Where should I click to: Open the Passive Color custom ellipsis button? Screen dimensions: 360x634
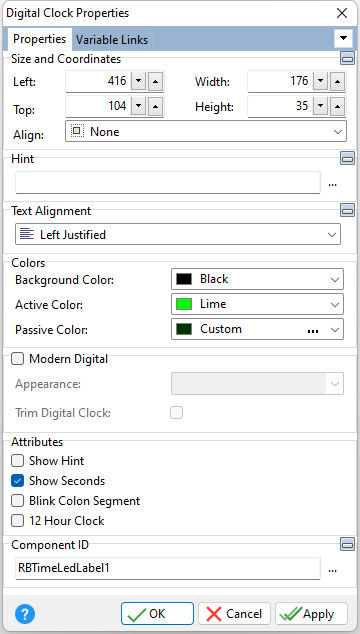(313, 330)
